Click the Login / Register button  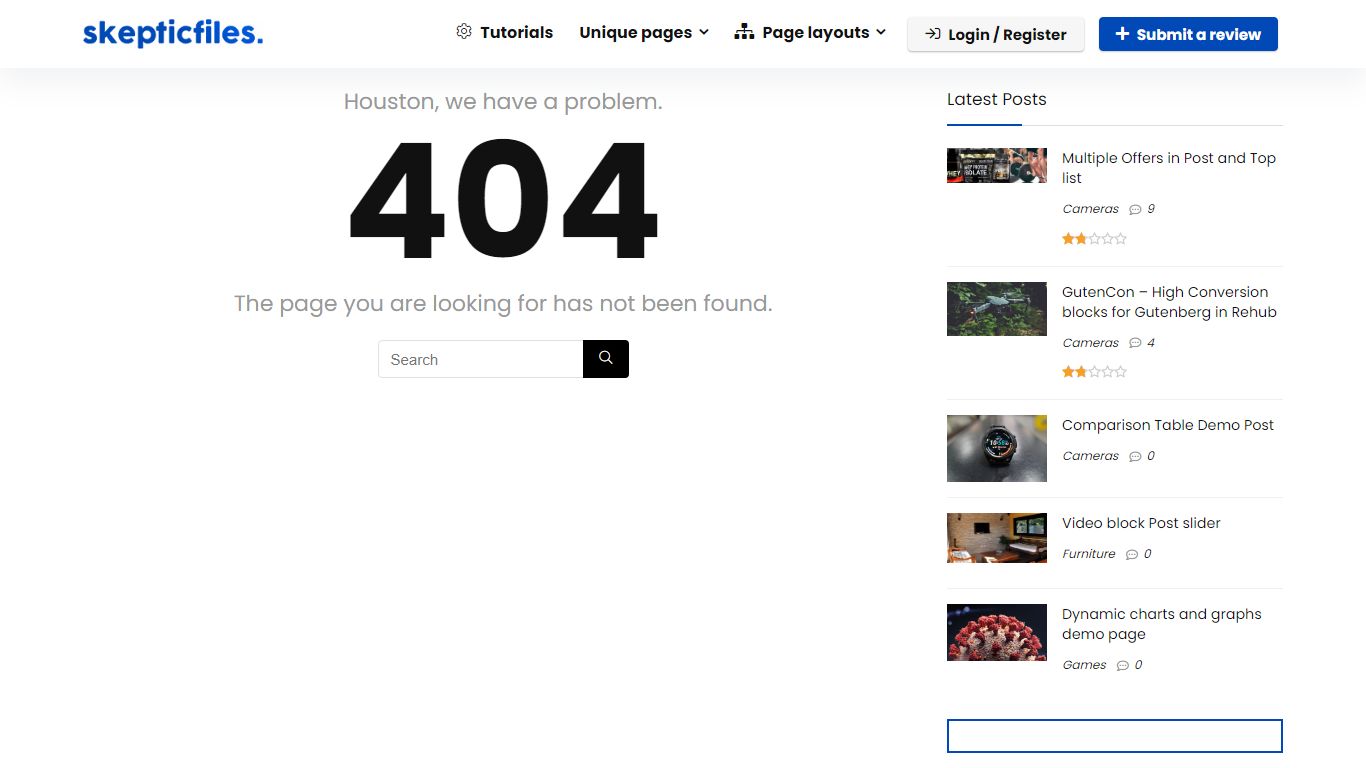coord(996,34)
